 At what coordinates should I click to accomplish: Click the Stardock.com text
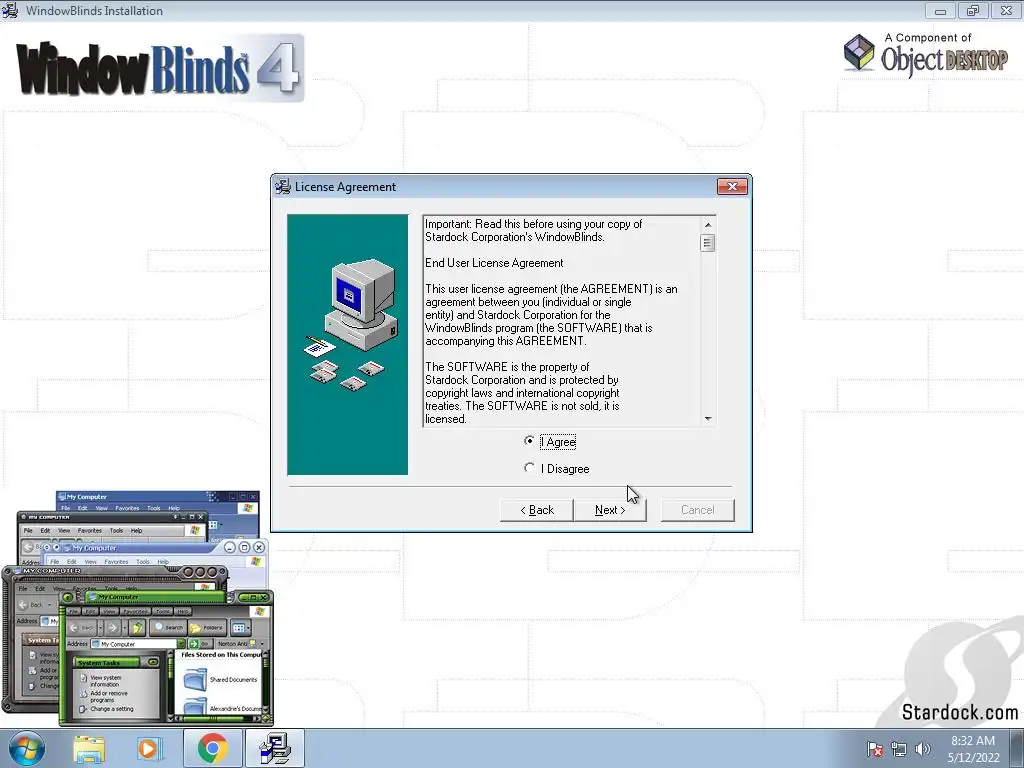click(x=959, y=712)
